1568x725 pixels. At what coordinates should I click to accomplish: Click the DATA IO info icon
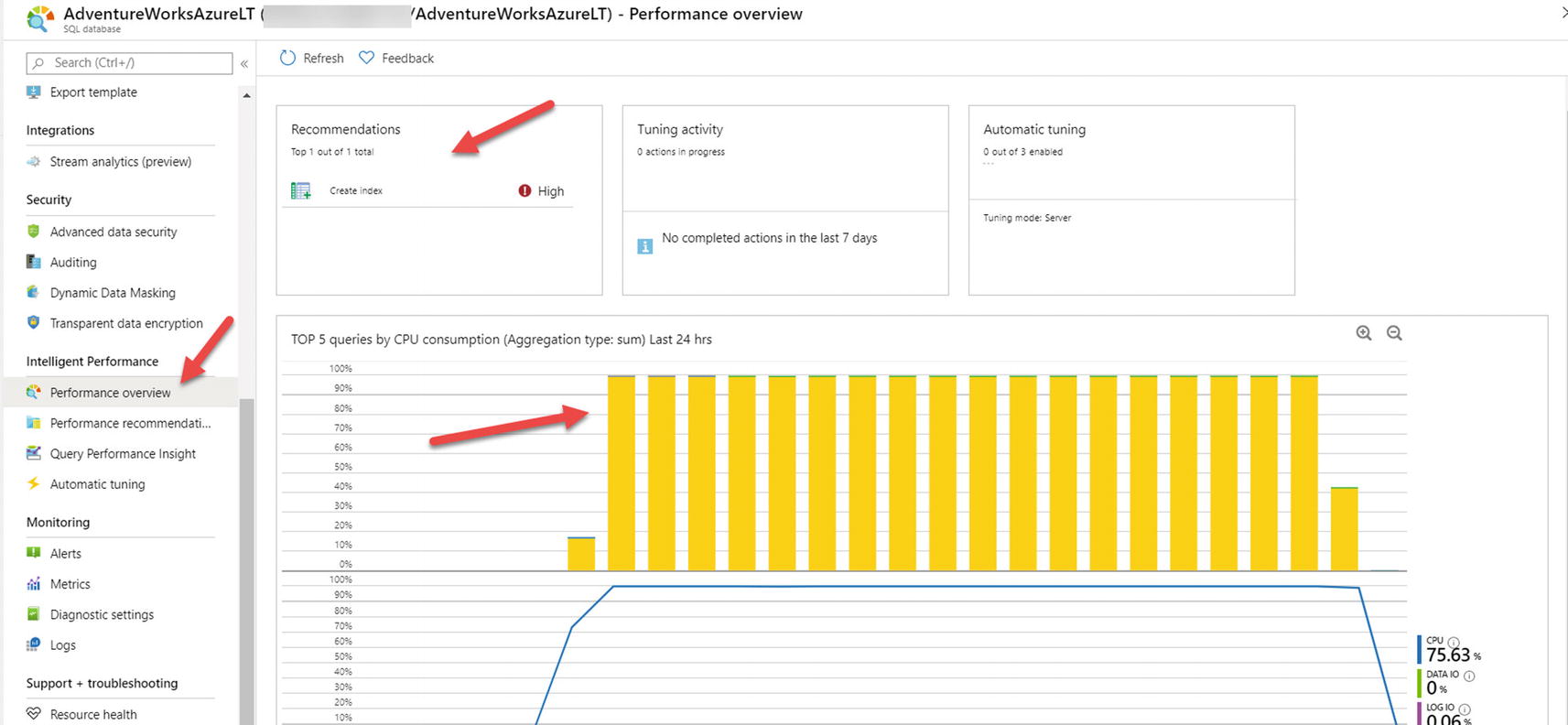click(x=1469, y=676)
